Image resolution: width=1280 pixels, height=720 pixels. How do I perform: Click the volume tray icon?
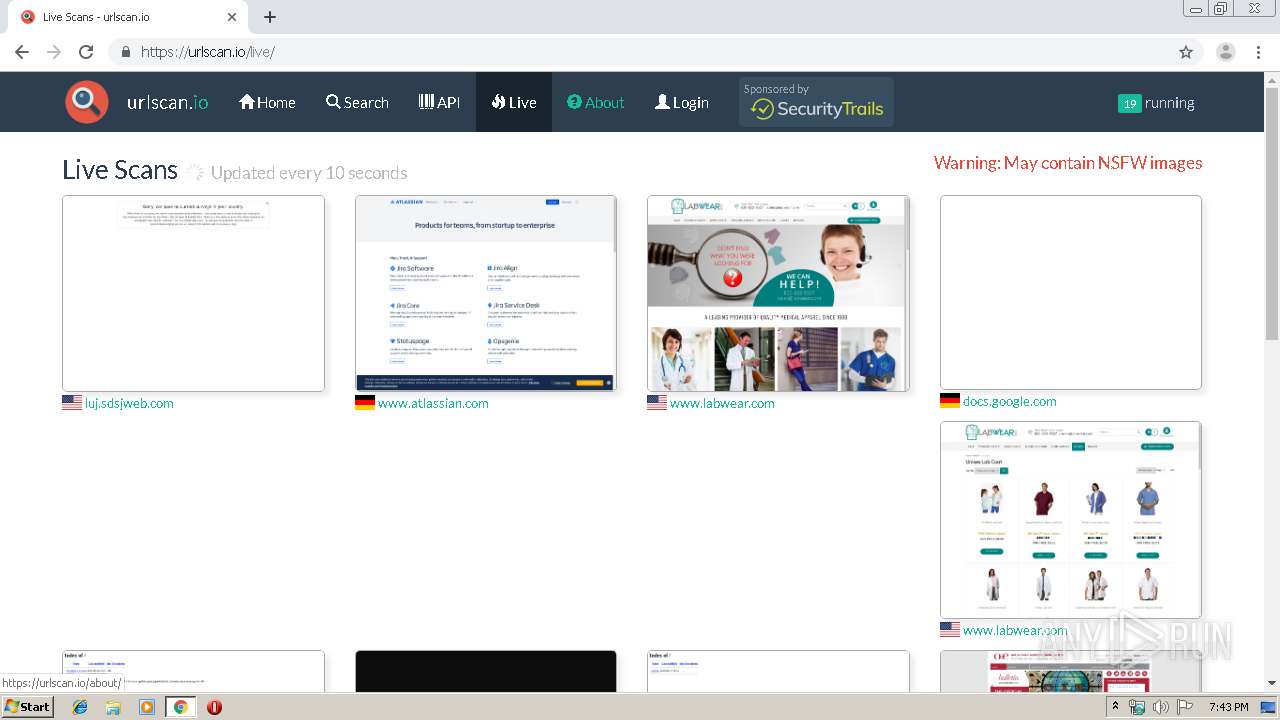tap(1161, 707)
